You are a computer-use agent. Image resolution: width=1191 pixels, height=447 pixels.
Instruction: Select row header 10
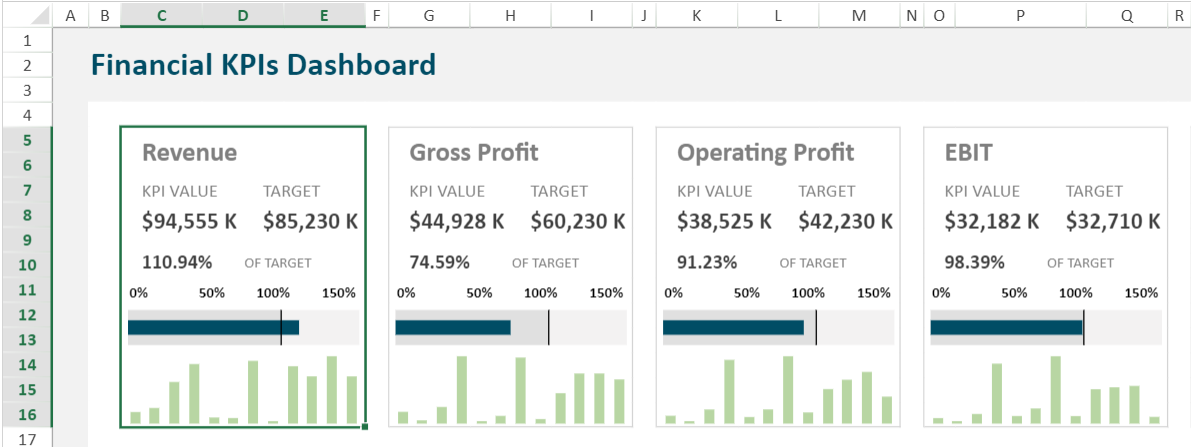[27, 265]
